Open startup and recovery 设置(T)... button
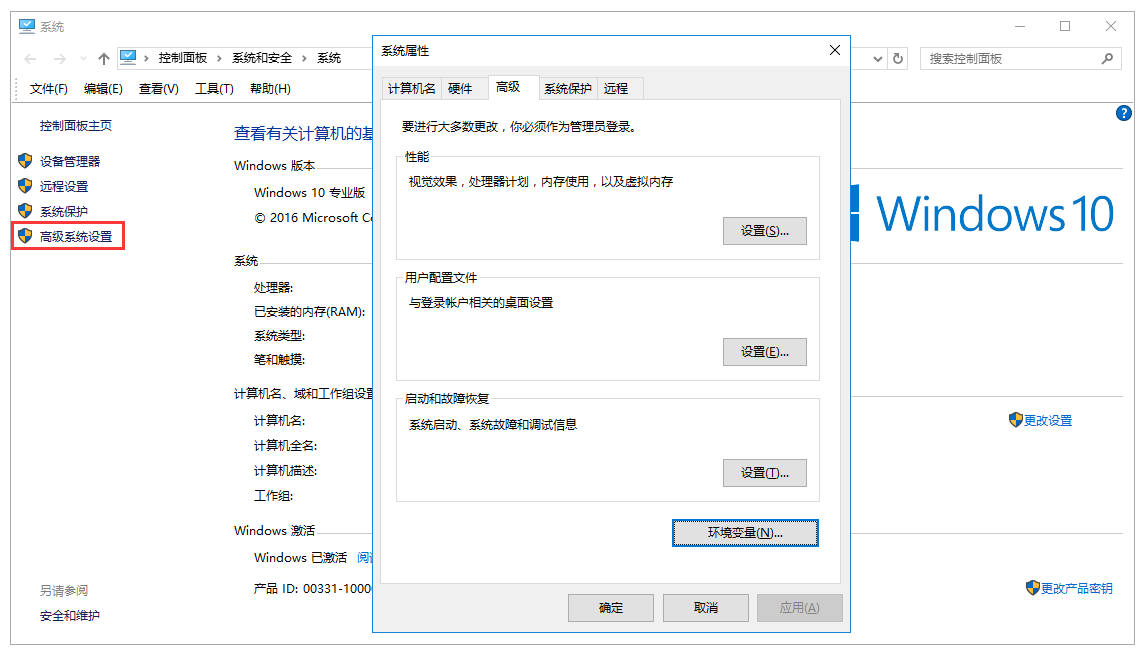This screenshot has height=657, width=1146. [x=764, y=473]
